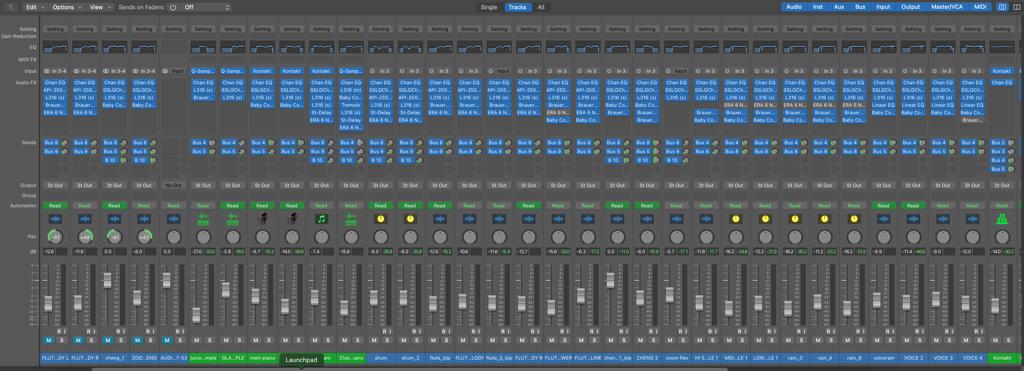The height and width of the screenshot is (371, 1024).
Task: Open yellow clock icon of rain_3 channel
Action: (794, 219)
